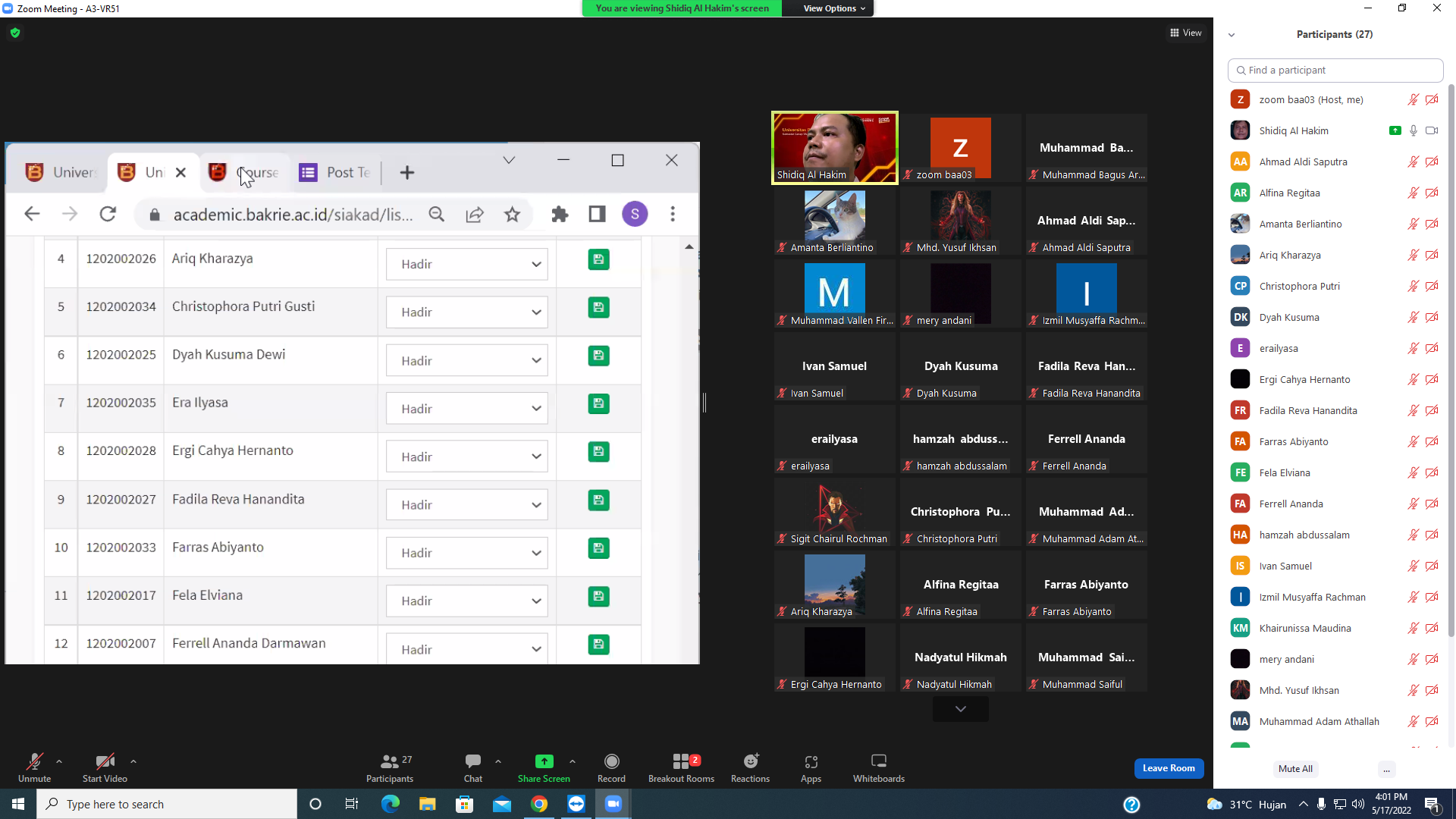Open Whiteboards
This screenshot has width=1456, height=819.
point(879,767)
